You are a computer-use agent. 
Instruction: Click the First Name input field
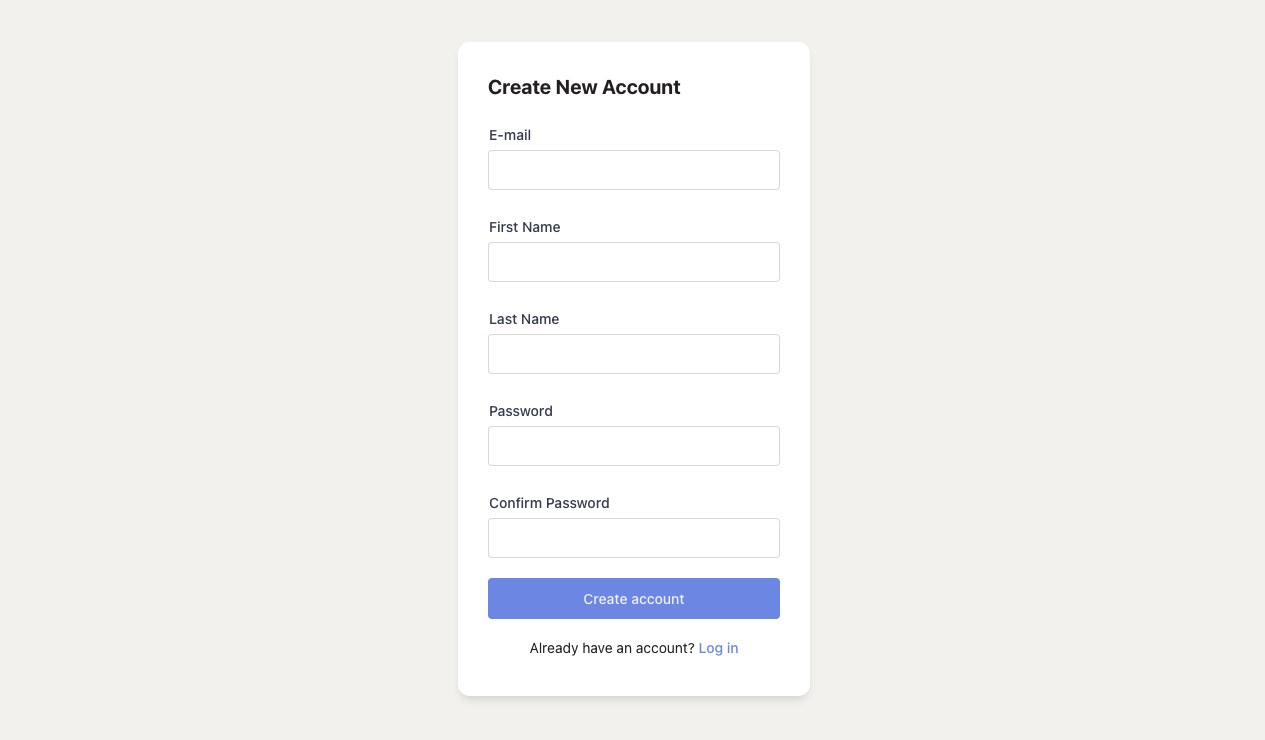point(634,261)
